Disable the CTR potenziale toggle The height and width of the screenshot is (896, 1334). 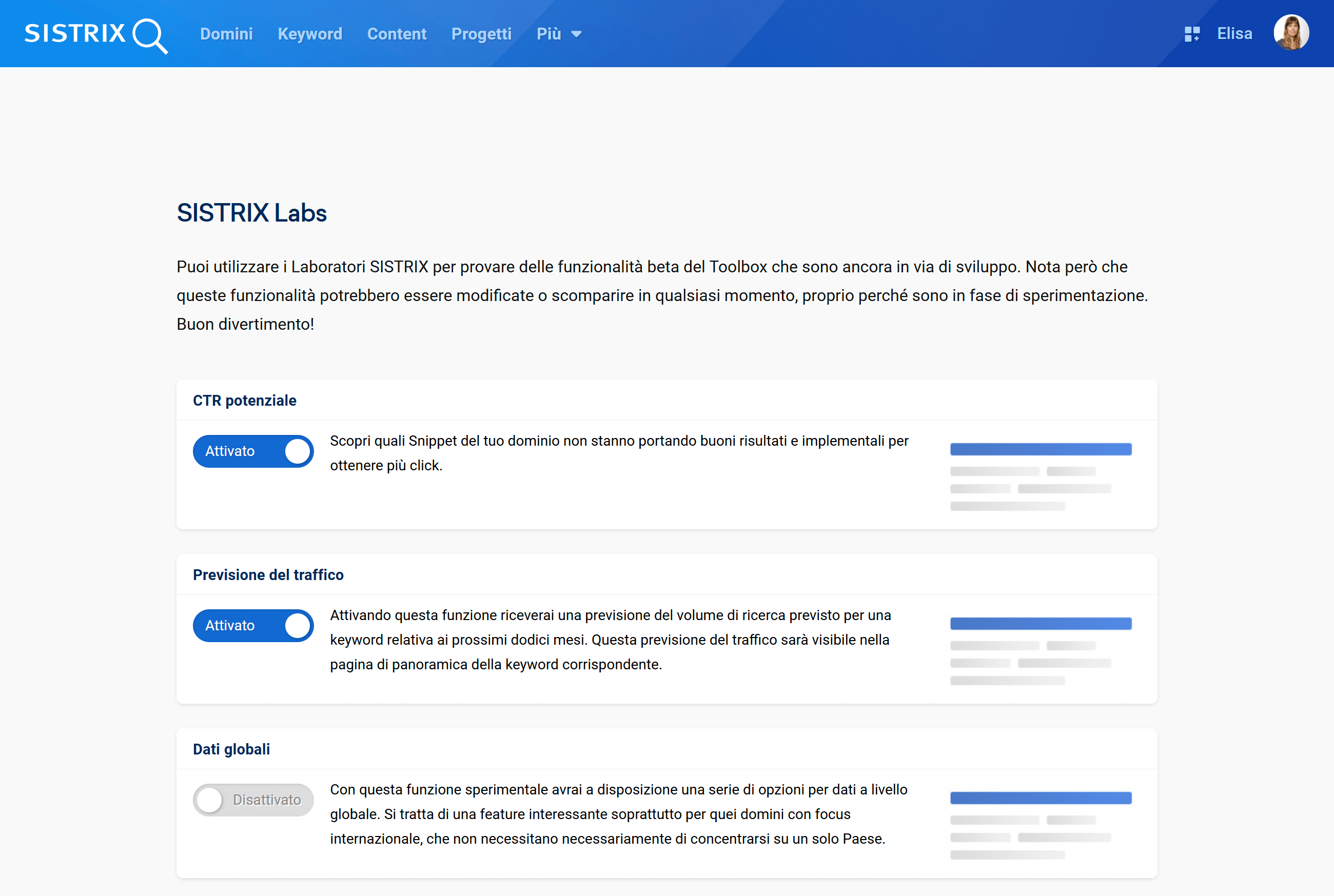(x=253, y=451)
